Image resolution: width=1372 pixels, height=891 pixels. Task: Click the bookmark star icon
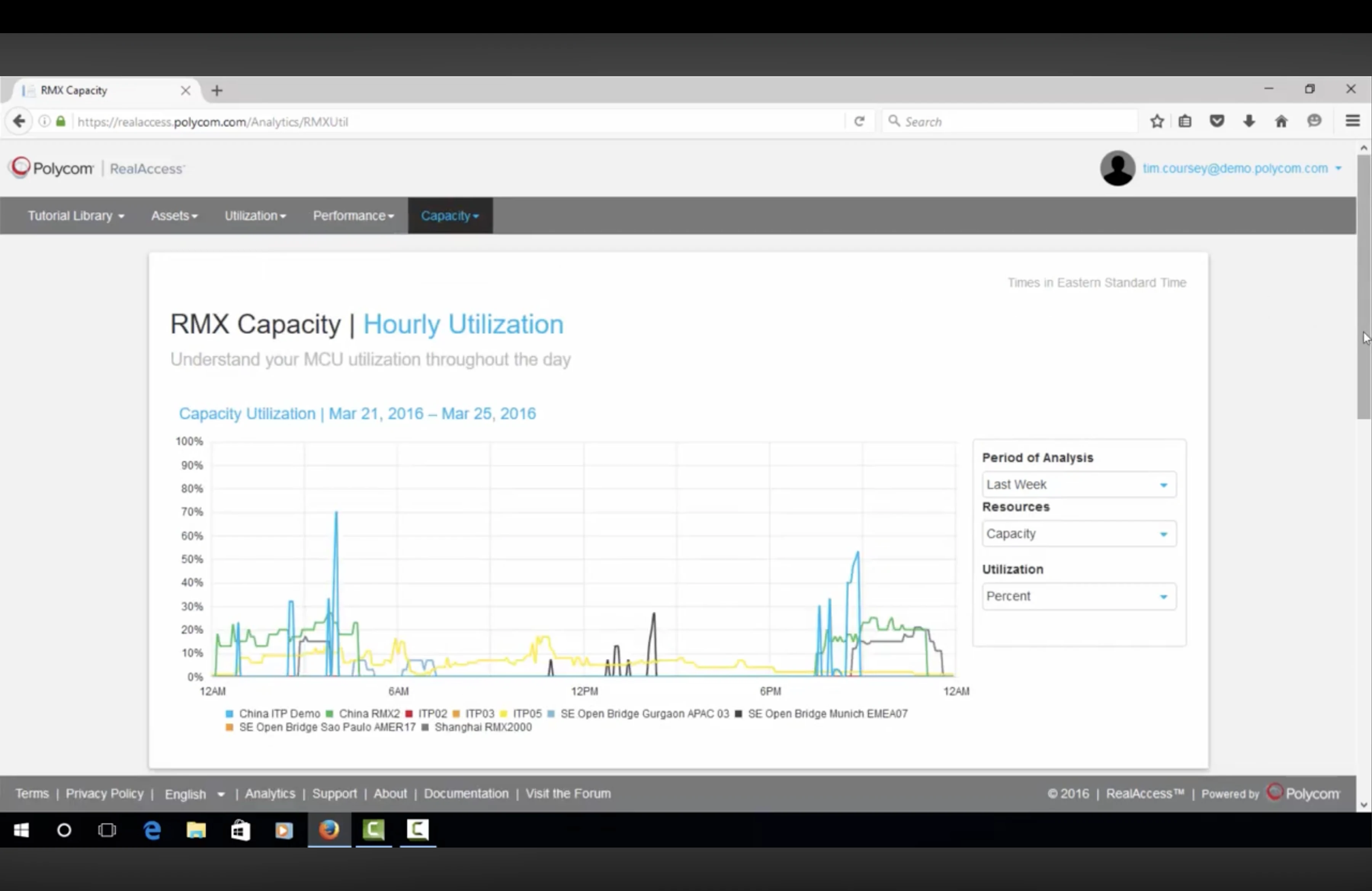click(x=1156, y=122)
